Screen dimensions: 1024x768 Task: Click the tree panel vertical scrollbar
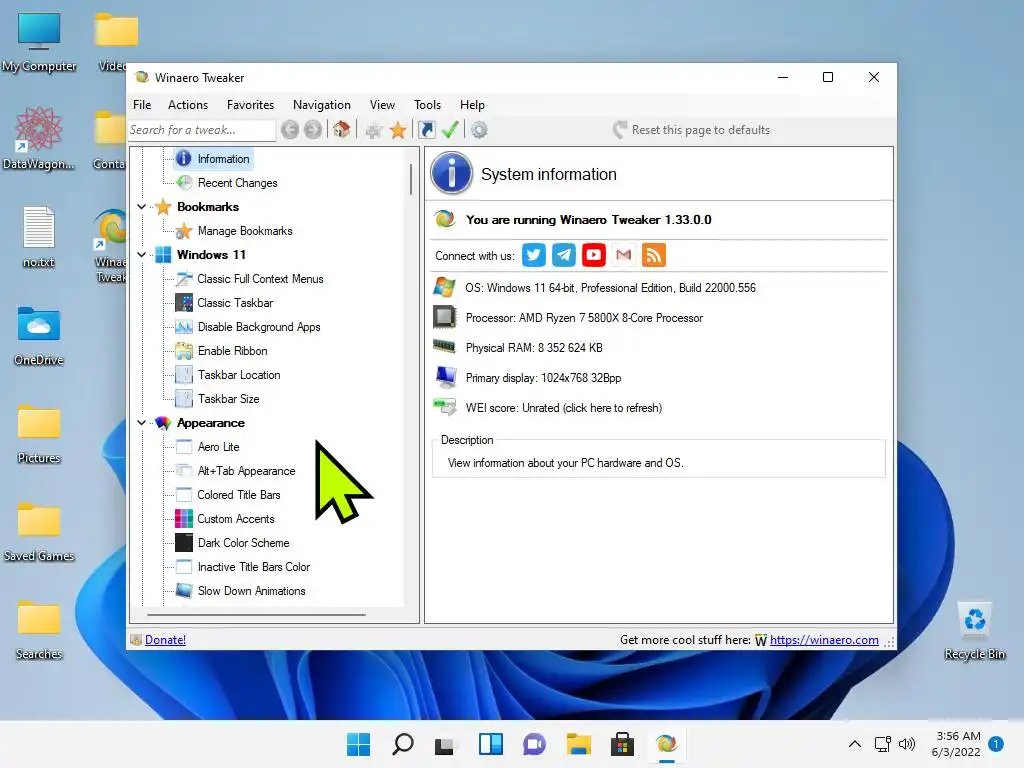coord(411,180)
